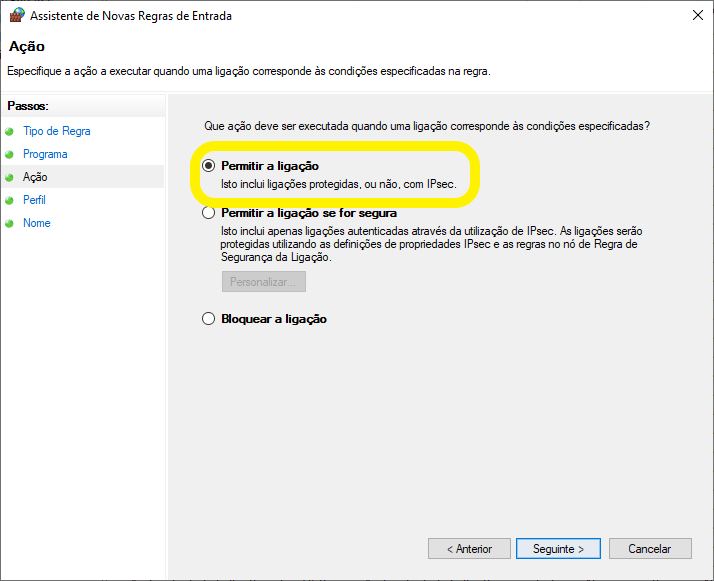Click green bullet beside Programa step

[x=10, y=154]
